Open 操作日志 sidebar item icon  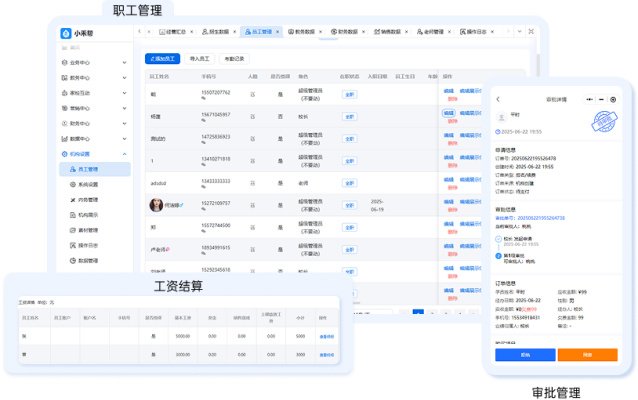[x=73, y=245]
